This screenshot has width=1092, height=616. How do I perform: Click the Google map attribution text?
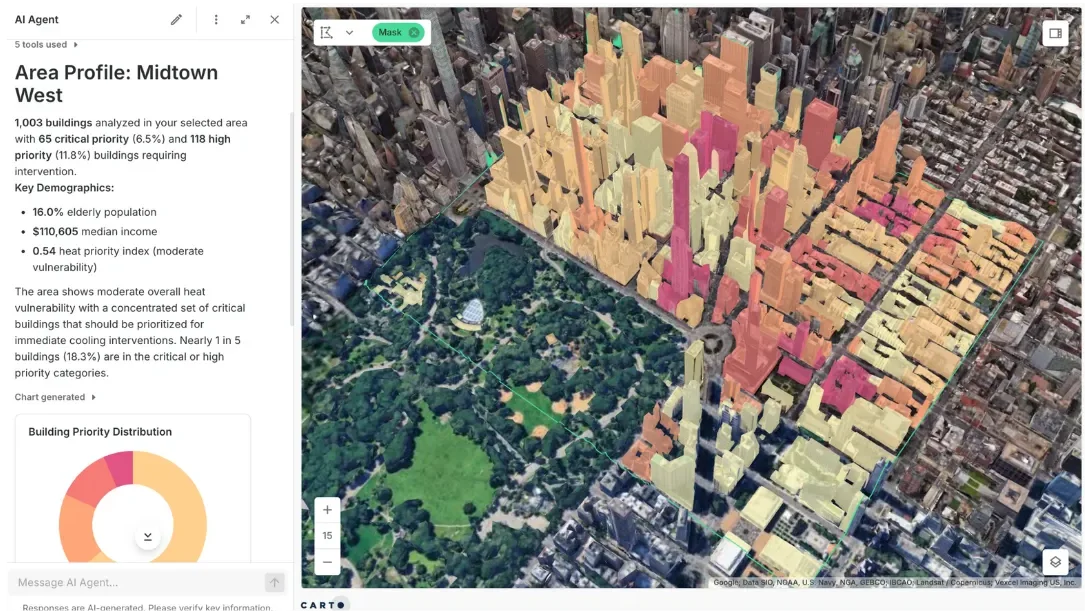[x=894, y=583]
